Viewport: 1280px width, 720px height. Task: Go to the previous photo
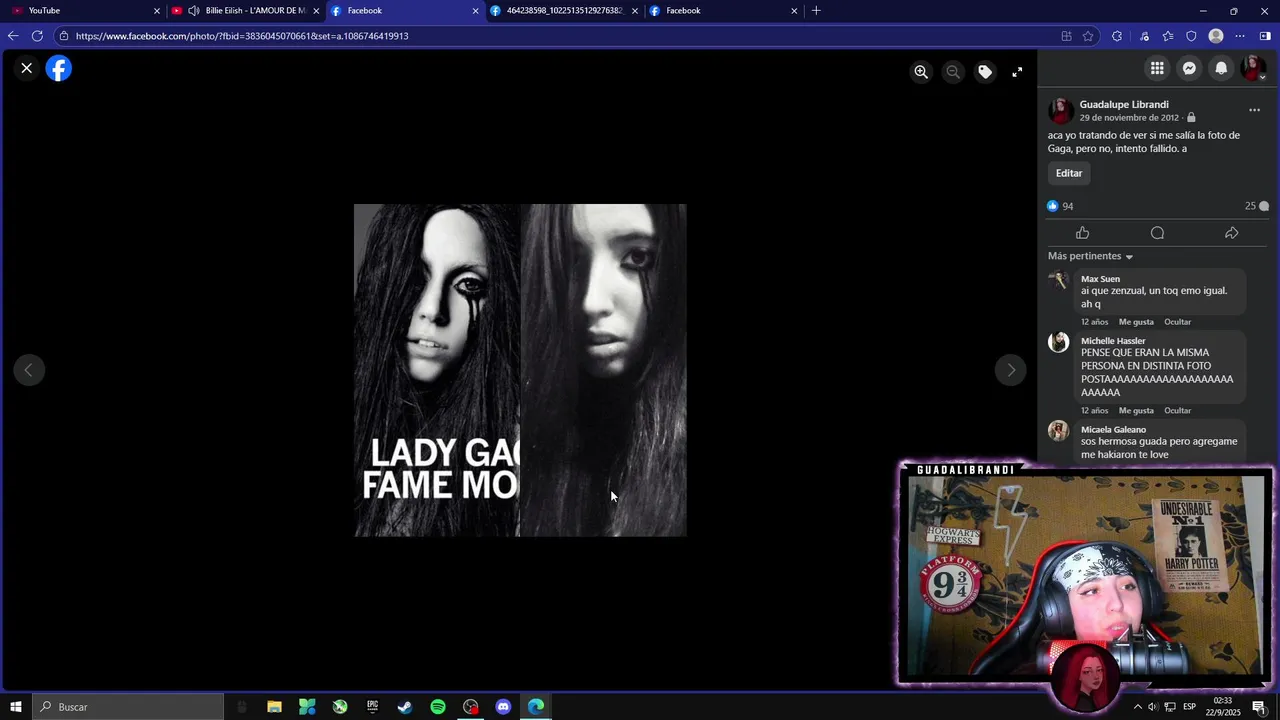[x=29, y=370]
